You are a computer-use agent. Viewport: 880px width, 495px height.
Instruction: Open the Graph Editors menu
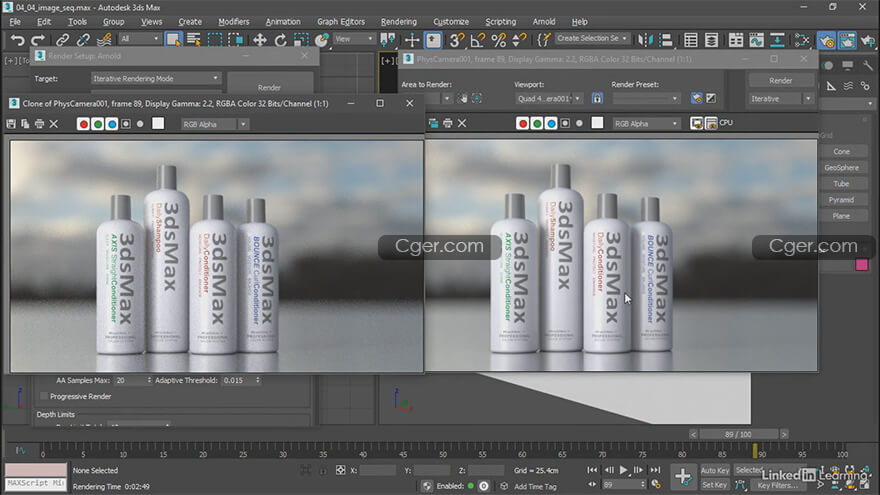(341, 21)
